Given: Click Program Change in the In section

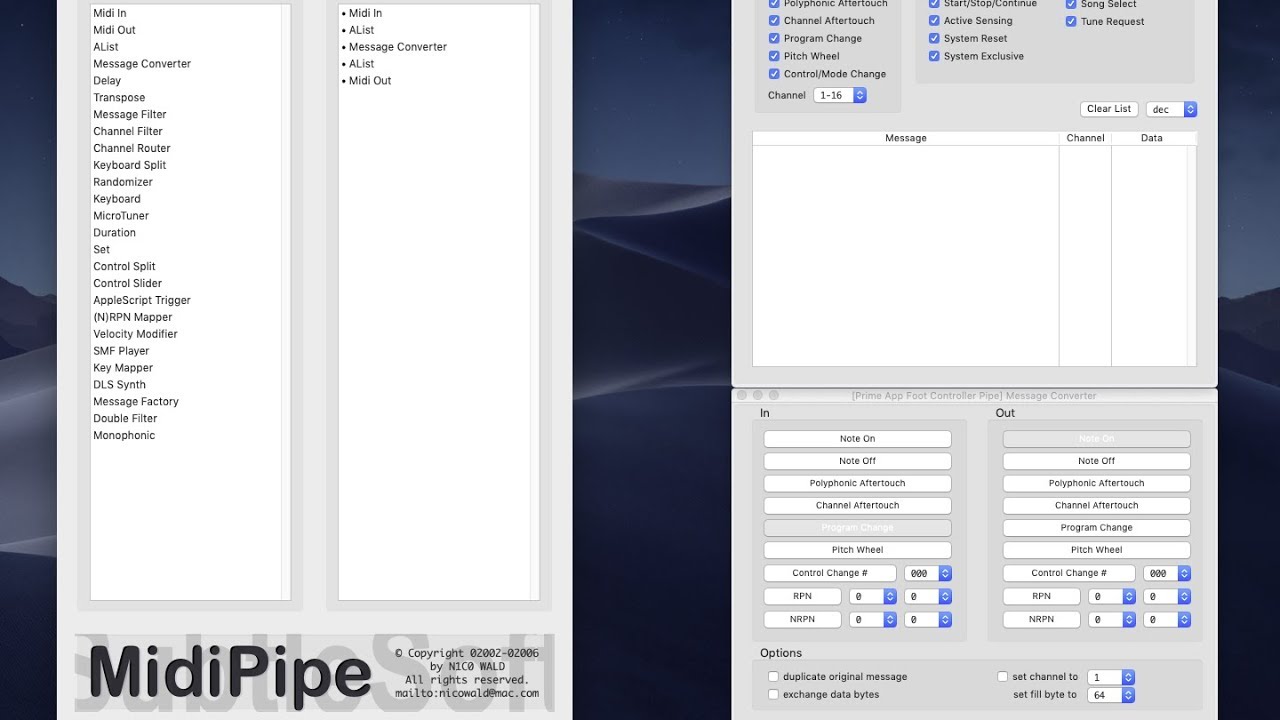Looking at the screenshot, I should pyautogui.click(x=857, y=528).
